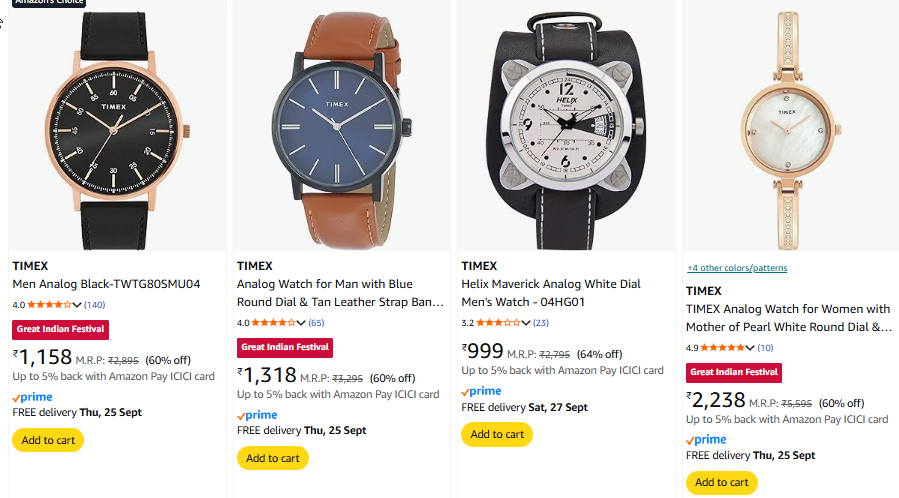Expand rating chevron for Blue Round Dial watch
899x498 pixels.
point(302,323)
